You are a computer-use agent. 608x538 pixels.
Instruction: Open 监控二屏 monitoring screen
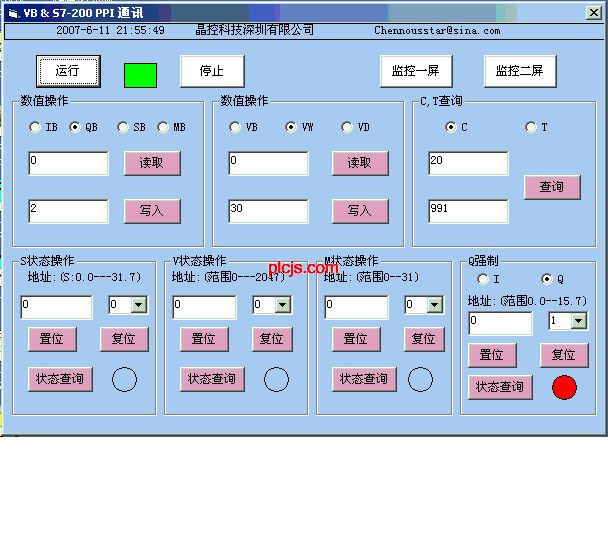click(x=520, y=71)
